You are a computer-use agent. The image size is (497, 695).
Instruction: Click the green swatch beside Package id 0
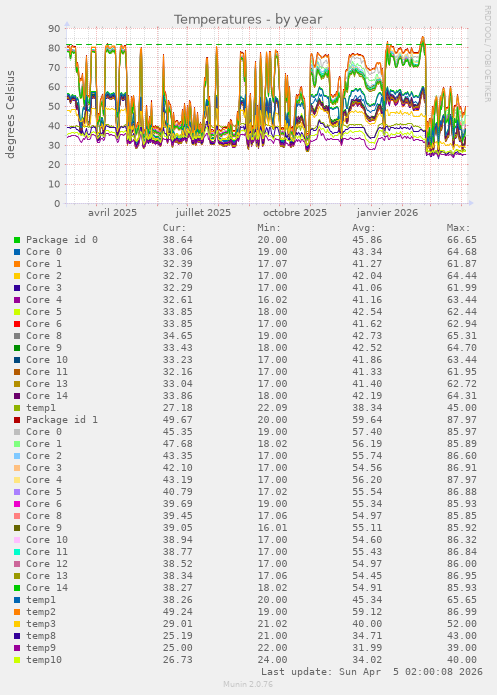17,240
